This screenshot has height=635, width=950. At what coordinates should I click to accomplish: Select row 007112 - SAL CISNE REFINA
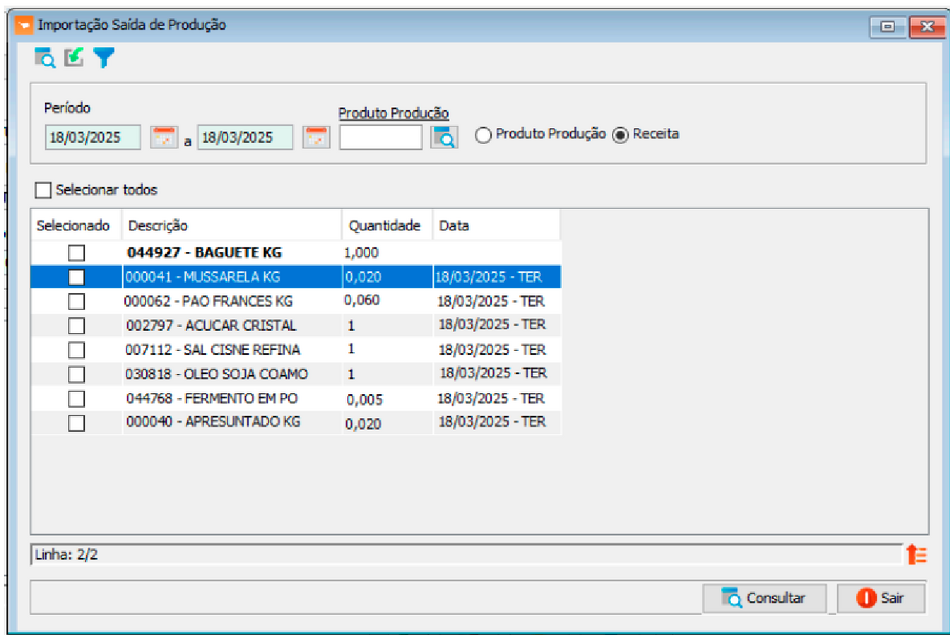click(x=296, y=350)
